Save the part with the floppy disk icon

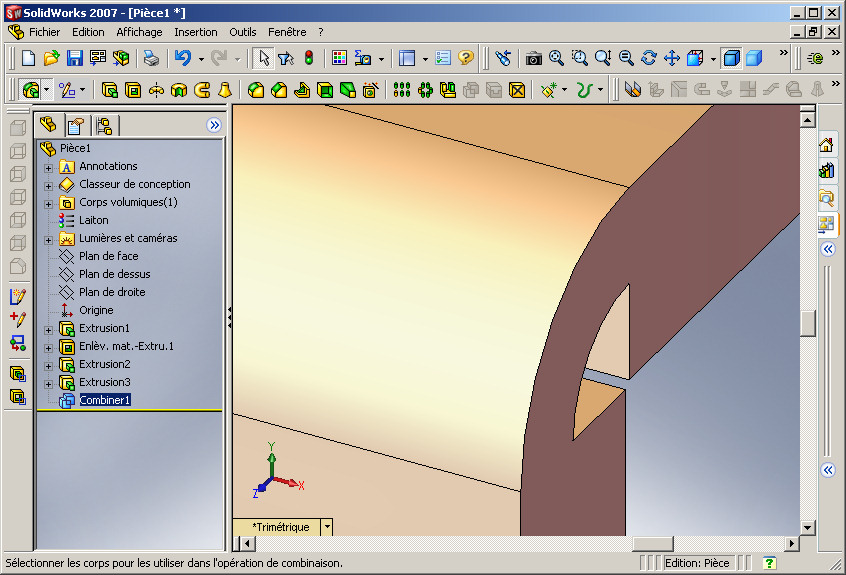click(x=74, y=58)
